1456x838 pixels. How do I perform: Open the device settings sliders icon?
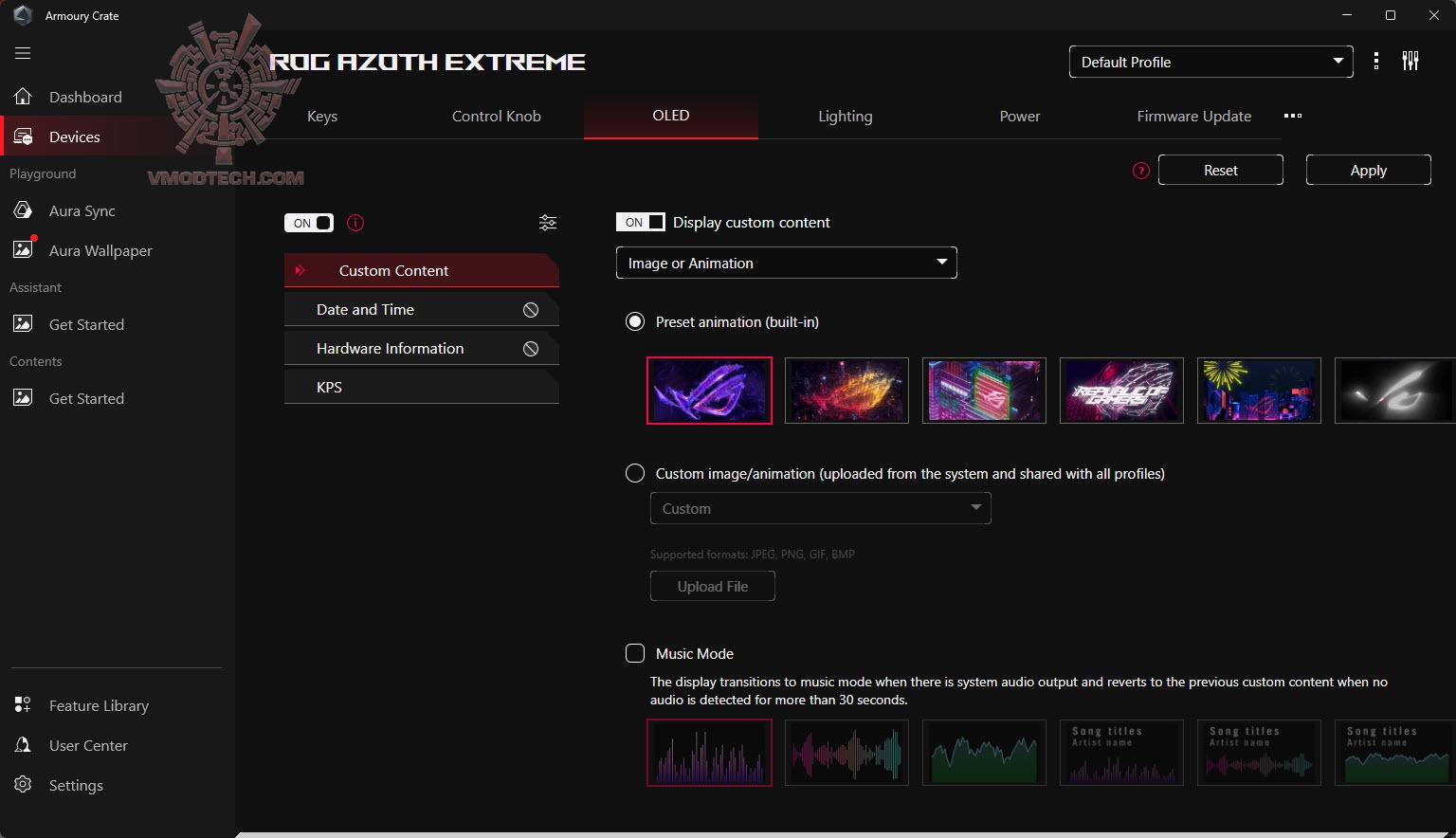point(1410,62)
